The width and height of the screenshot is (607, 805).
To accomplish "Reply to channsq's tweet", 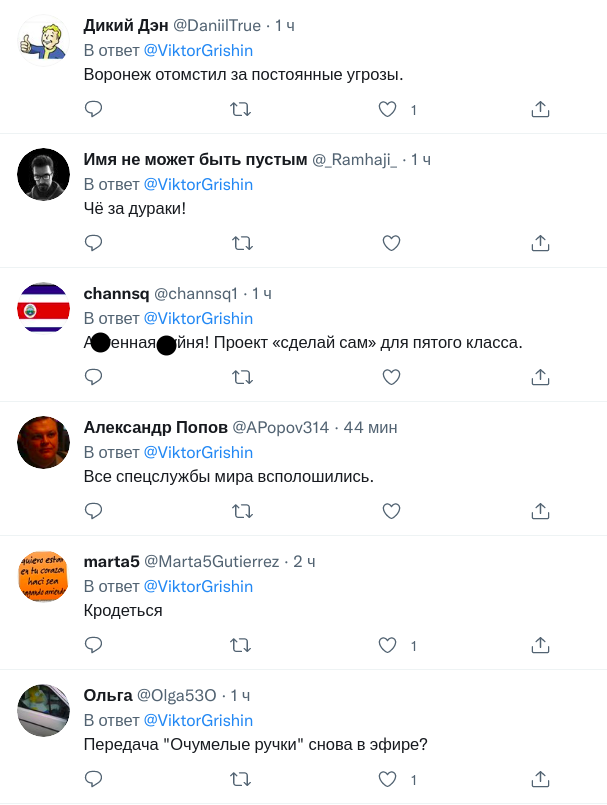I will point(93,377).
